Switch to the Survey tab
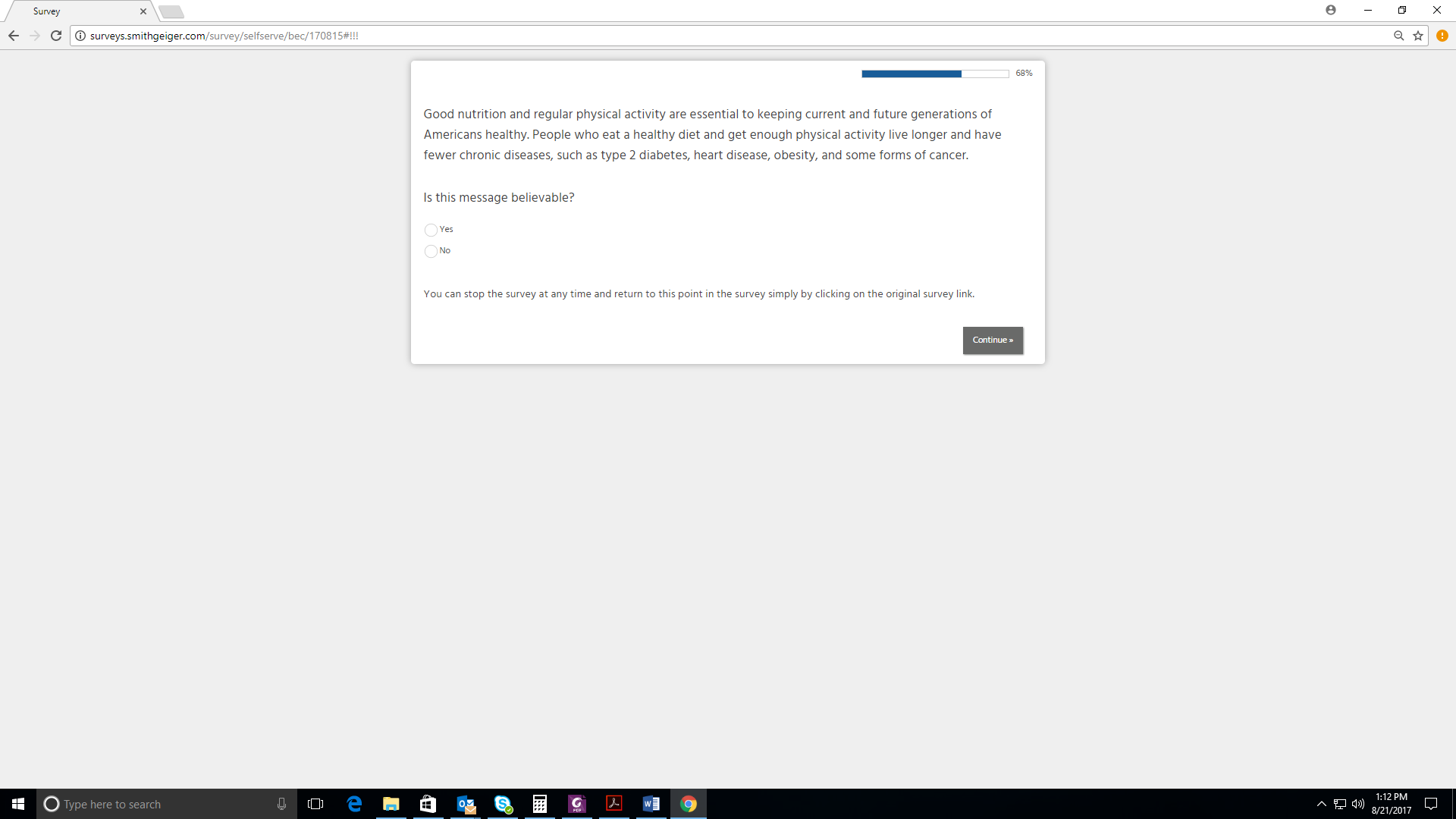The image size is (1456, 819). point(76,11)
